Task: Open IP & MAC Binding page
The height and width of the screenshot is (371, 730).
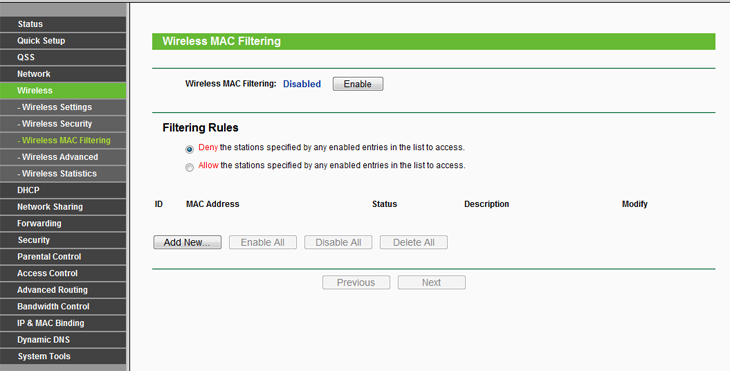Action: click(x=63, y=323)
